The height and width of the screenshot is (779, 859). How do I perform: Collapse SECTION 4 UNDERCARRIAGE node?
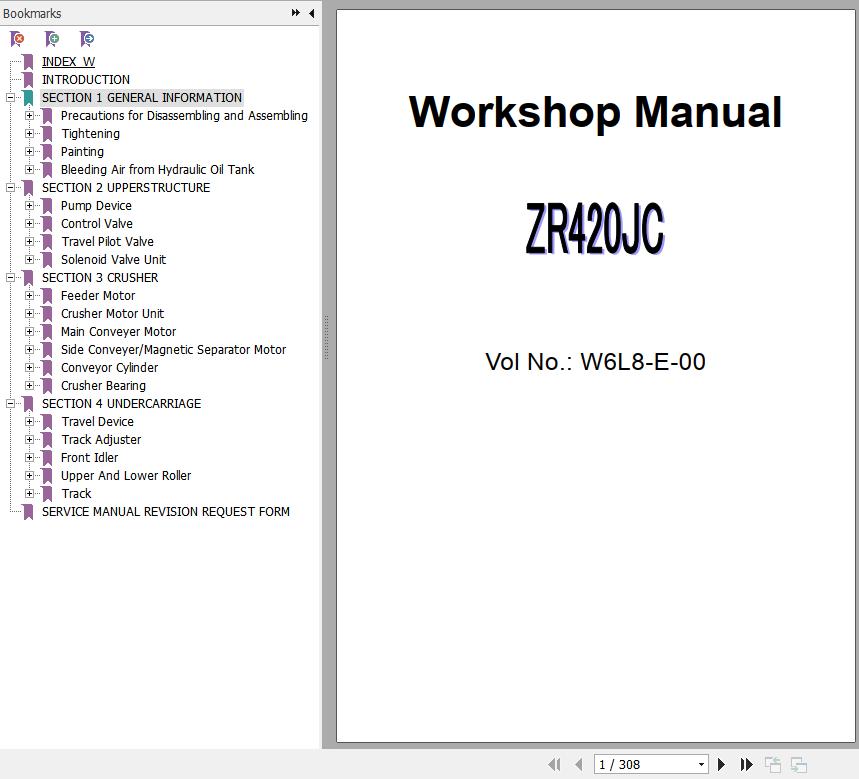(x=10, y=404)
